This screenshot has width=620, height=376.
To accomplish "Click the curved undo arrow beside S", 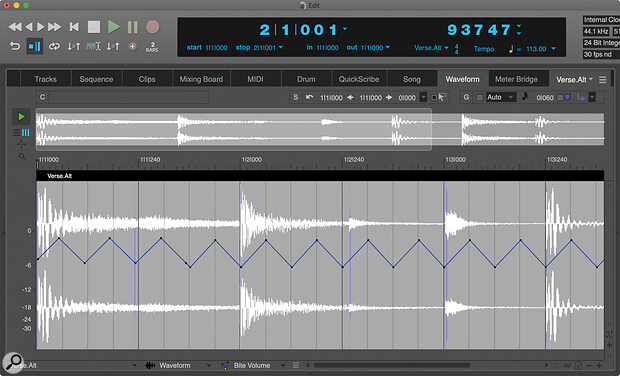I will click(x=310, y=97).
